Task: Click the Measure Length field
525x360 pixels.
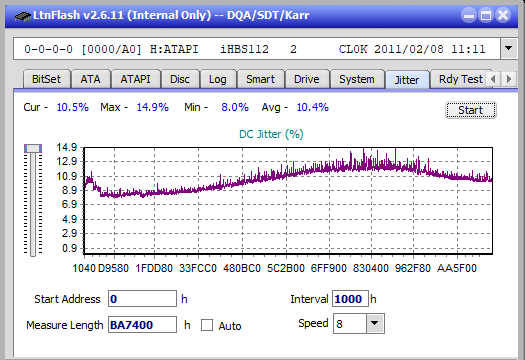Action: click(142, 325)
